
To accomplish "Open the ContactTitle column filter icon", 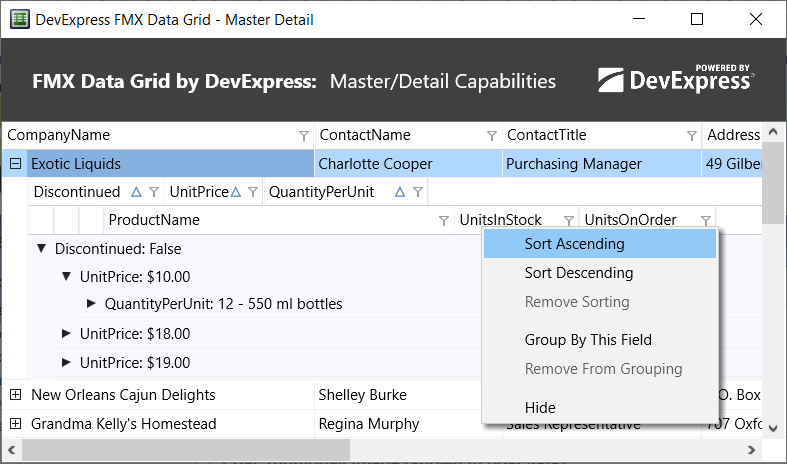I will [x=692, y=136].
